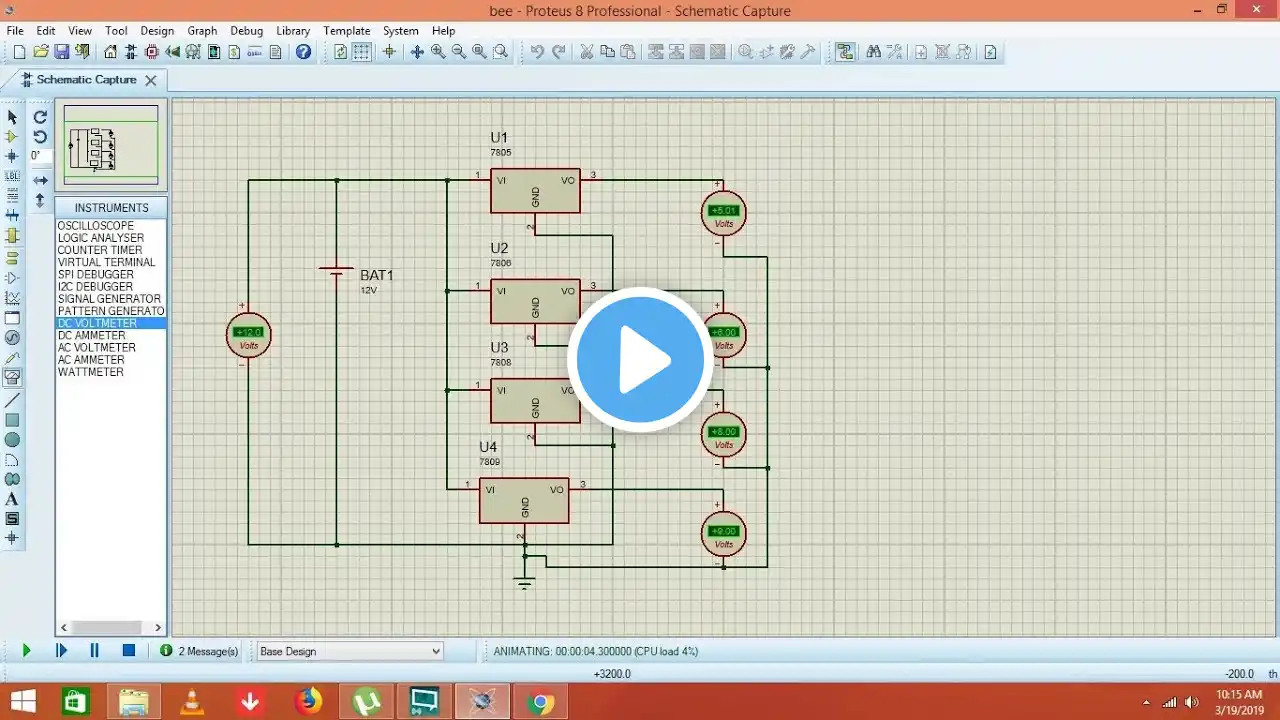
Task: Open the Base Design dropdown
Action: (350, 651)
